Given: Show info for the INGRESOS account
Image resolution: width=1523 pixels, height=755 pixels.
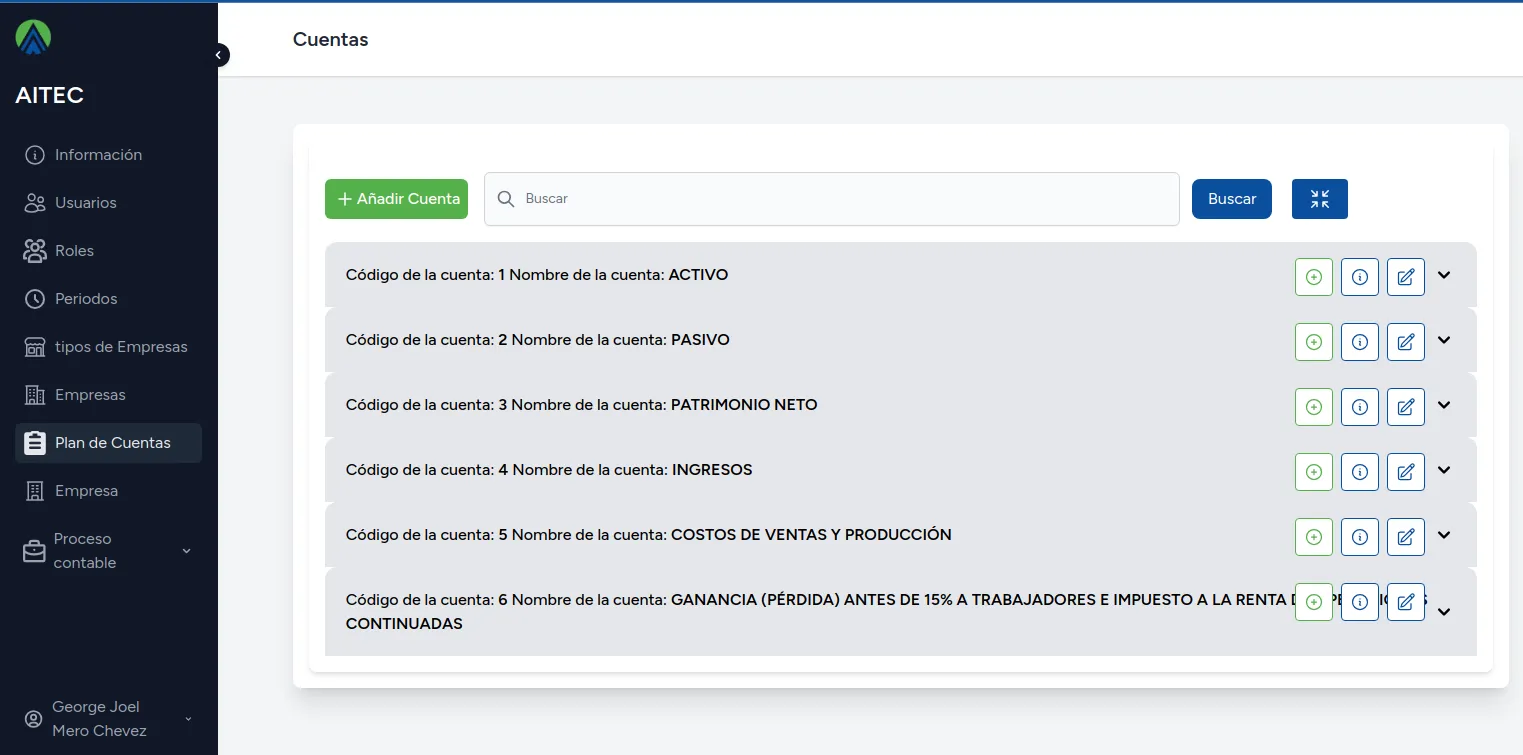Looking at the screenshot, I should tap(1360, 472).
